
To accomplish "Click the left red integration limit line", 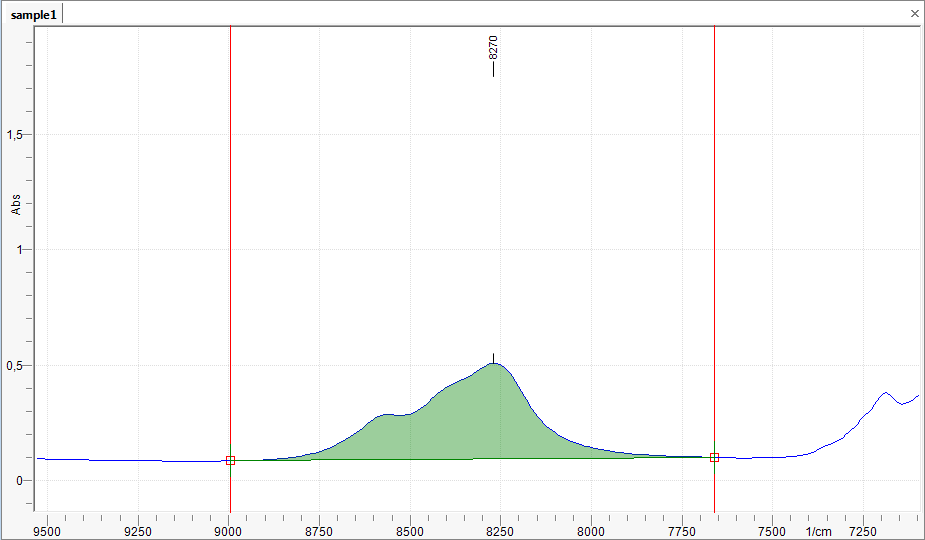I will pyautogui.click(x=230, y=250).
